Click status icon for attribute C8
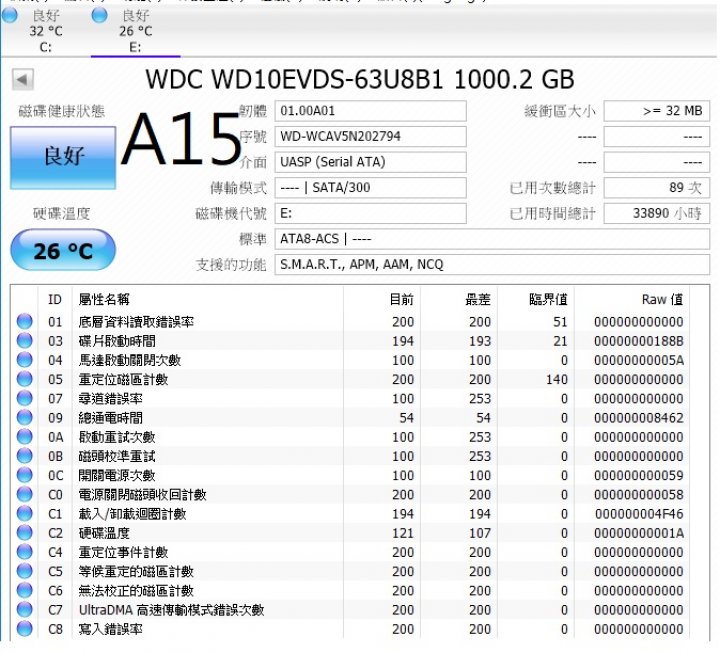Viewport: 720px width, 653px height. (x=24, y=629)
